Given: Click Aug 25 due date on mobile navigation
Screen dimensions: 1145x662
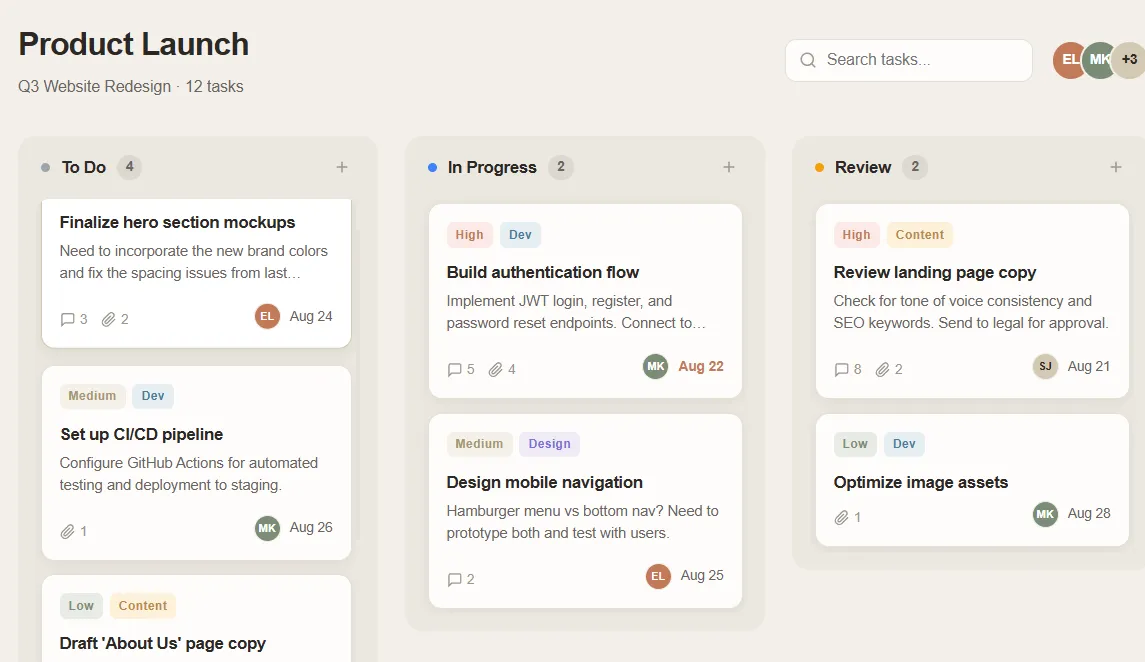Looking at the screenshot, I should [702, 576].
